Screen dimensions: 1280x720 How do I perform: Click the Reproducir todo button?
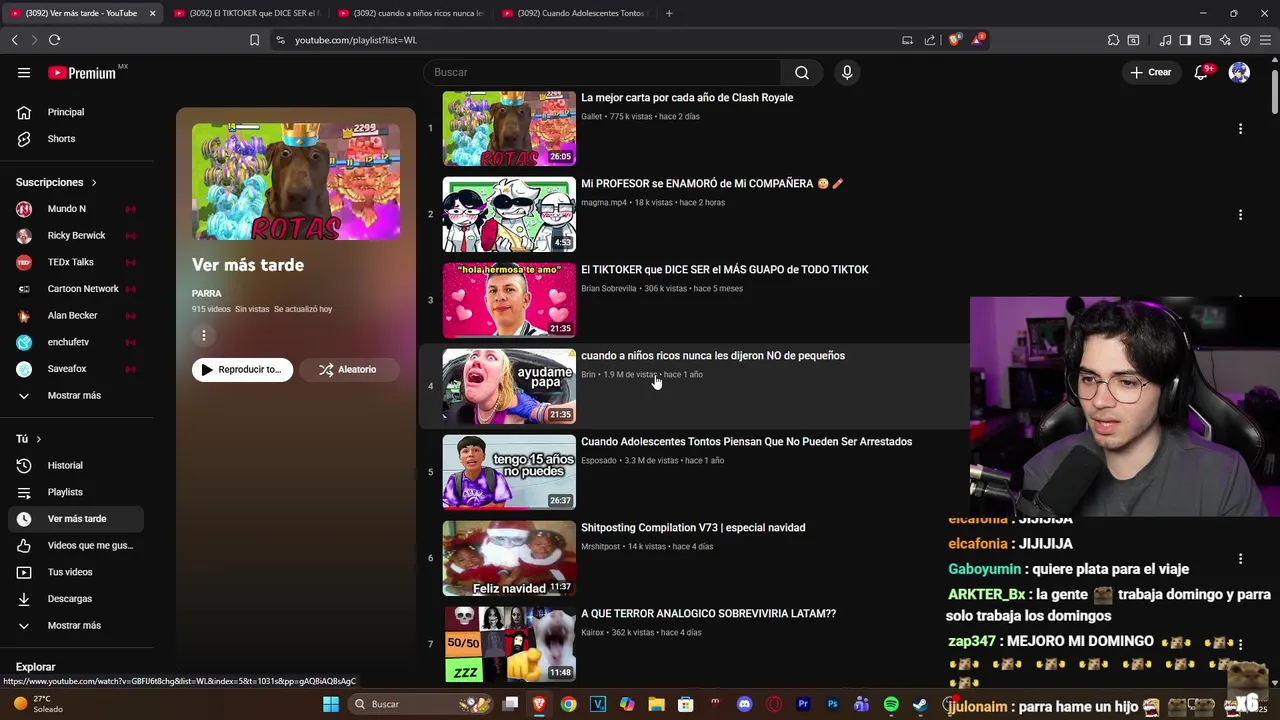(242, 369)
